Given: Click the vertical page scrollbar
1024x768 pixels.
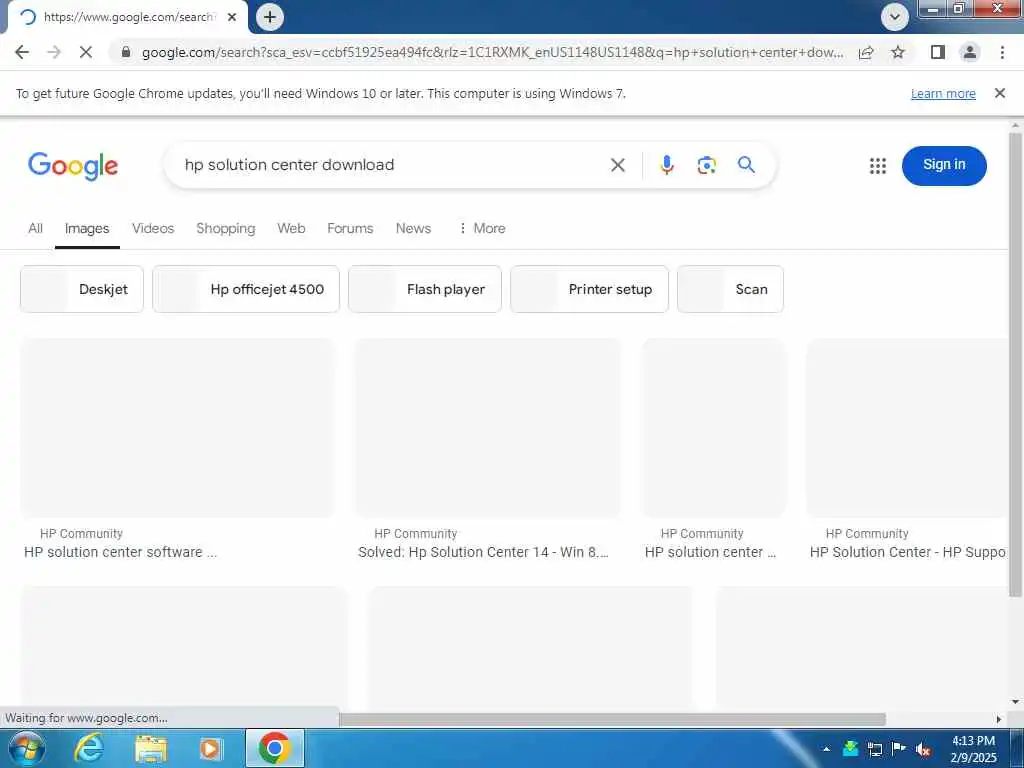Looking at the screenshot, I should (x=1015, y=364).
